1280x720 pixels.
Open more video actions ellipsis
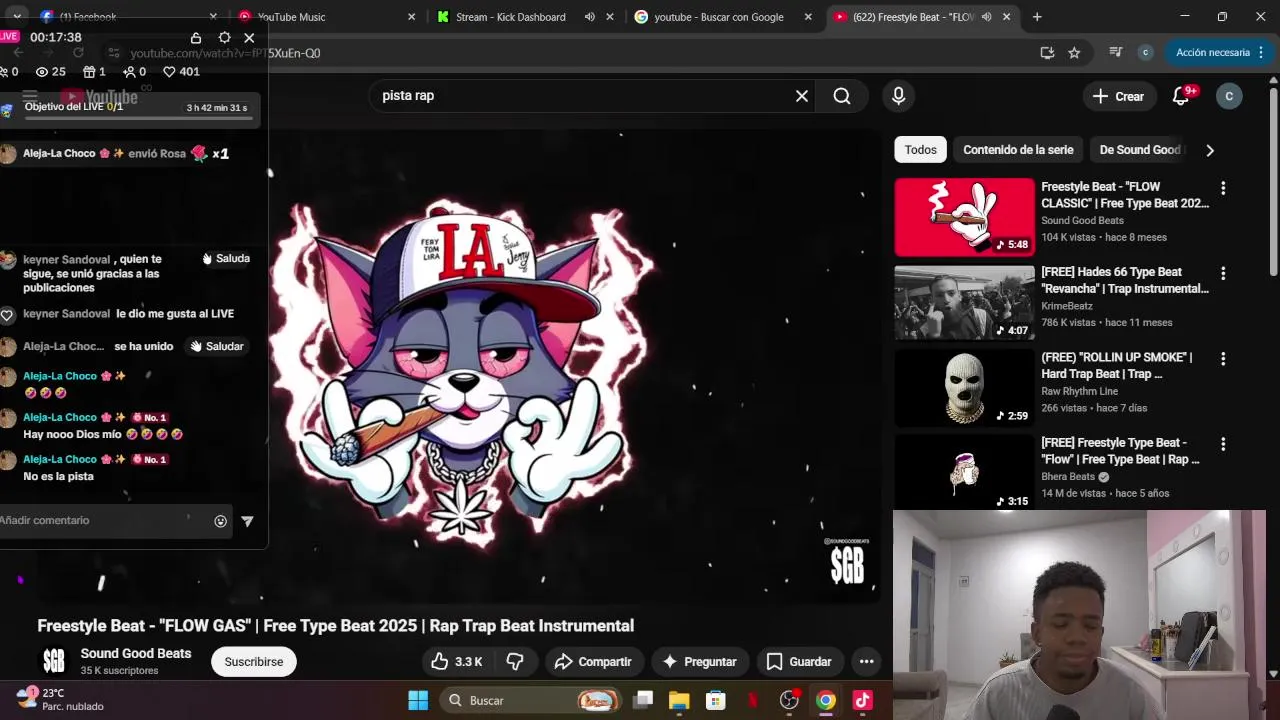tap(866, 662)
